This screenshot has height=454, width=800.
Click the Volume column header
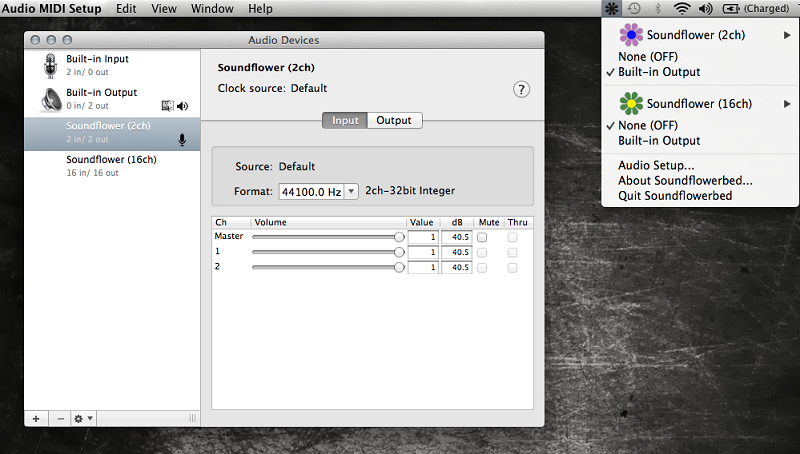click(x=329, y=222)
